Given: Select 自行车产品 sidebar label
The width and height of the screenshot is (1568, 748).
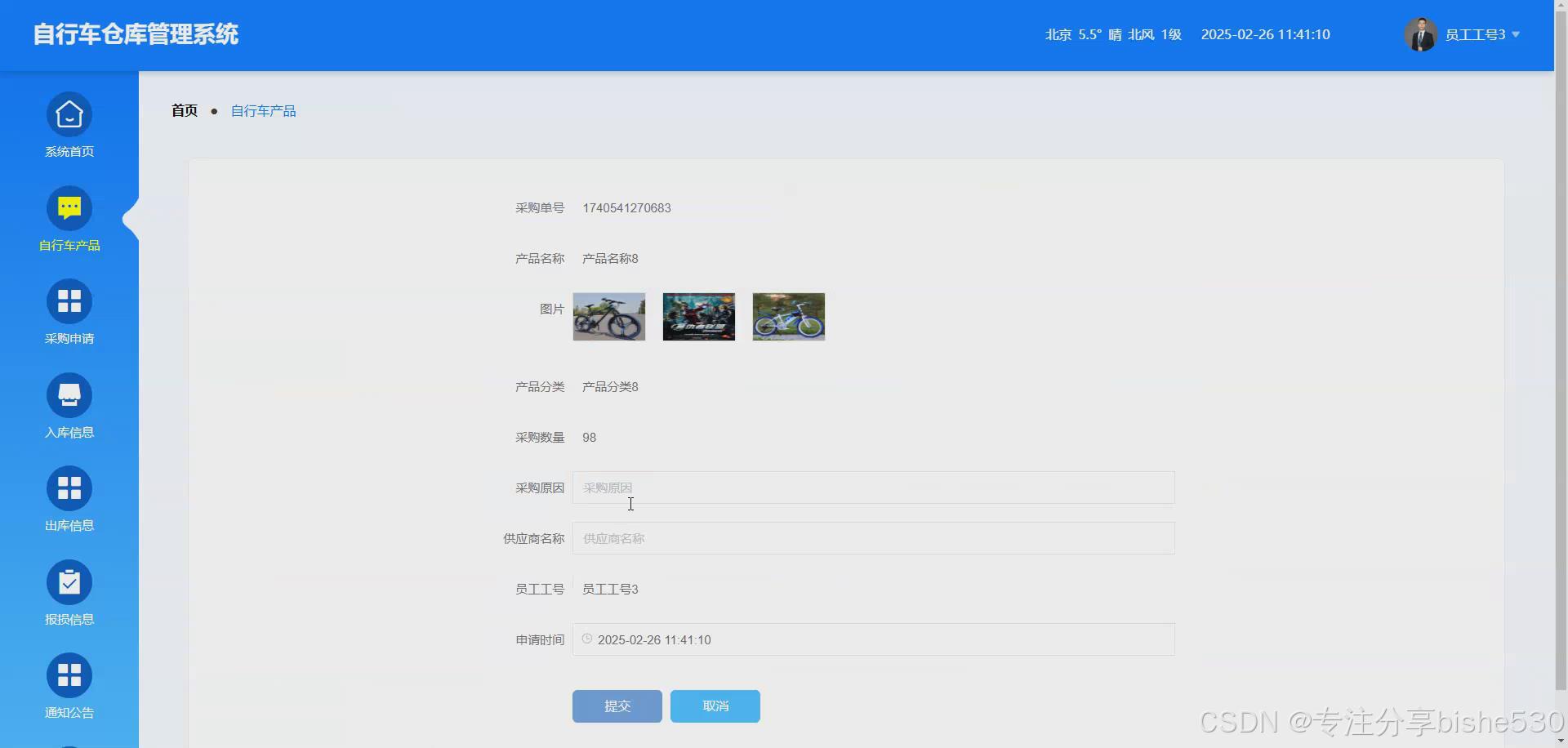Looking at the screenshot, I should 69,246.
